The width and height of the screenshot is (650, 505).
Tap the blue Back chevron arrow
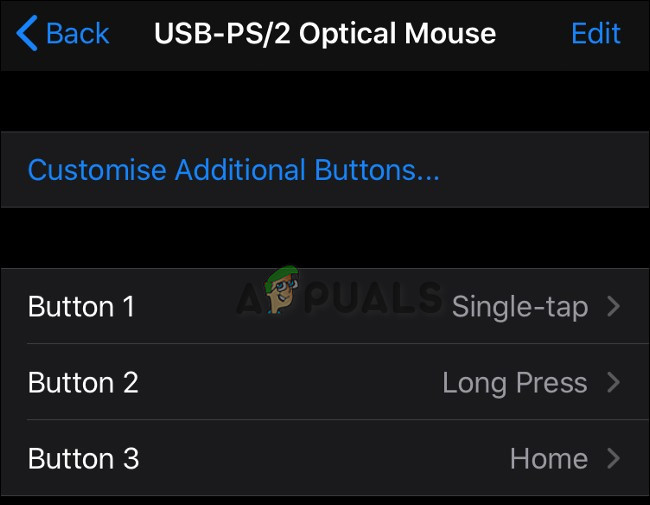(x=27, y=33)
